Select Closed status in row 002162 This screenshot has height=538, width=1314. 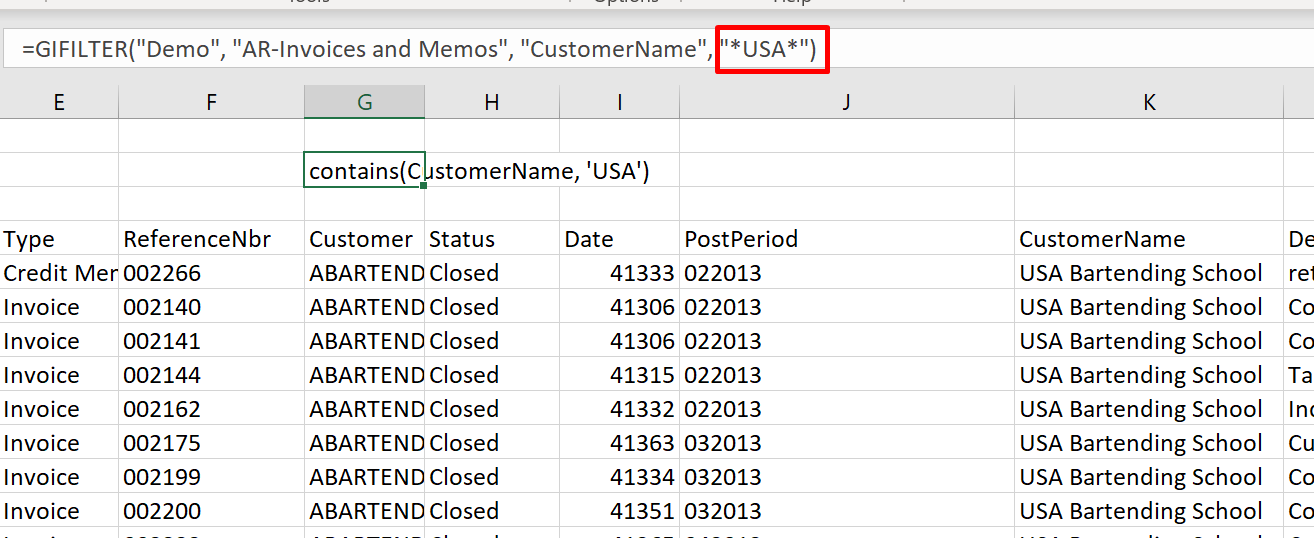(x=492, y=409)
